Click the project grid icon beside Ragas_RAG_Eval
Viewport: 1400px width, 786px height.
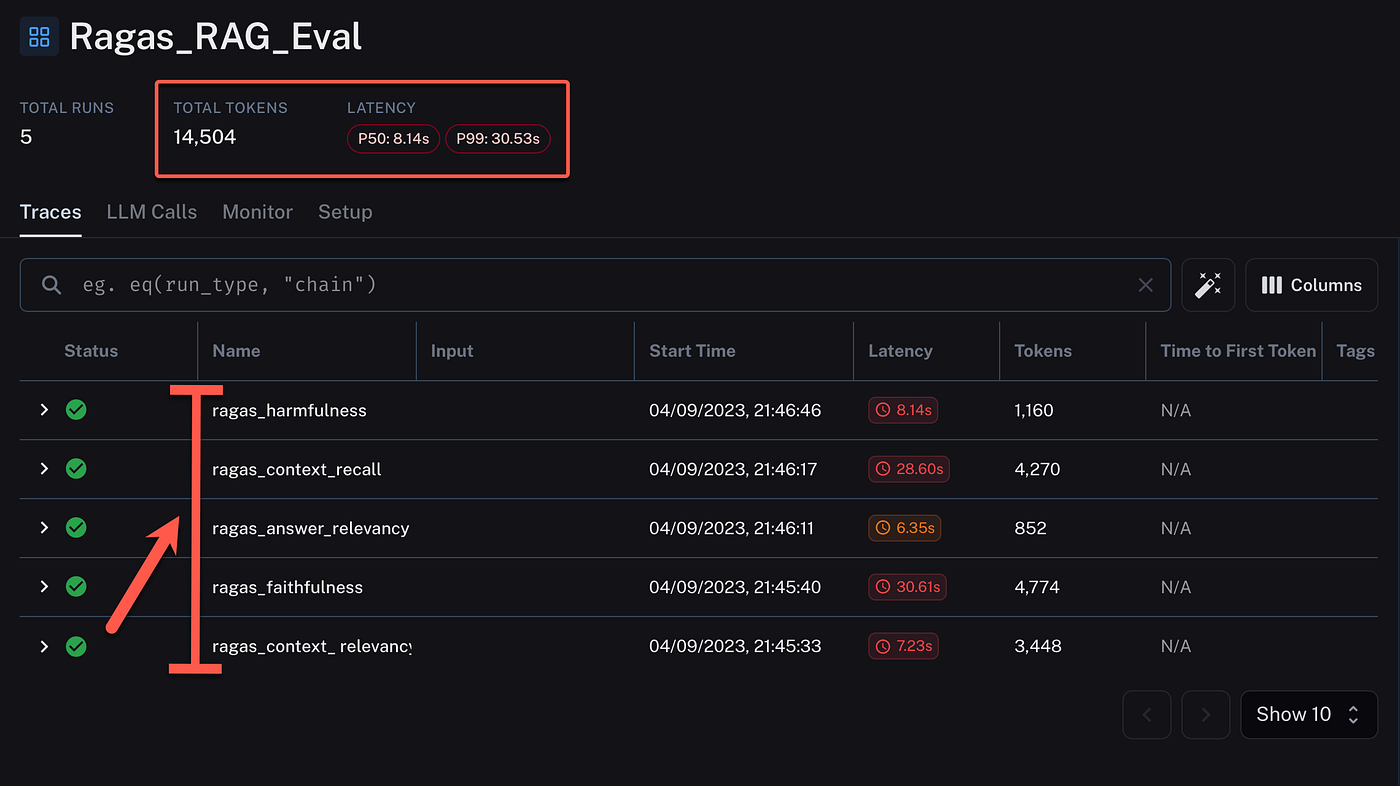point(39,38)
